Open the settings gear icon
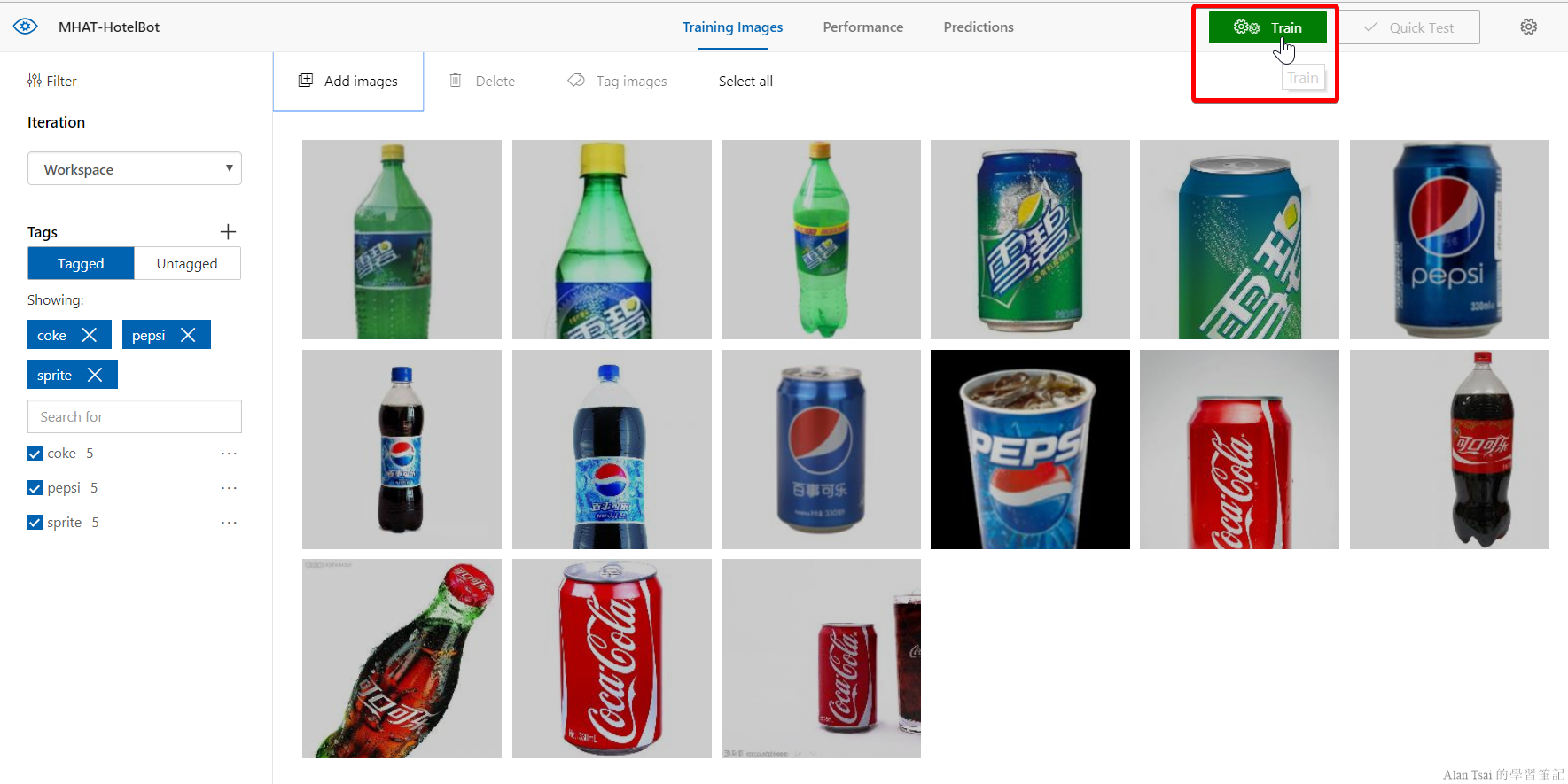The width and height of the screenshot is (1568, 784). [x=1529, y=27]
